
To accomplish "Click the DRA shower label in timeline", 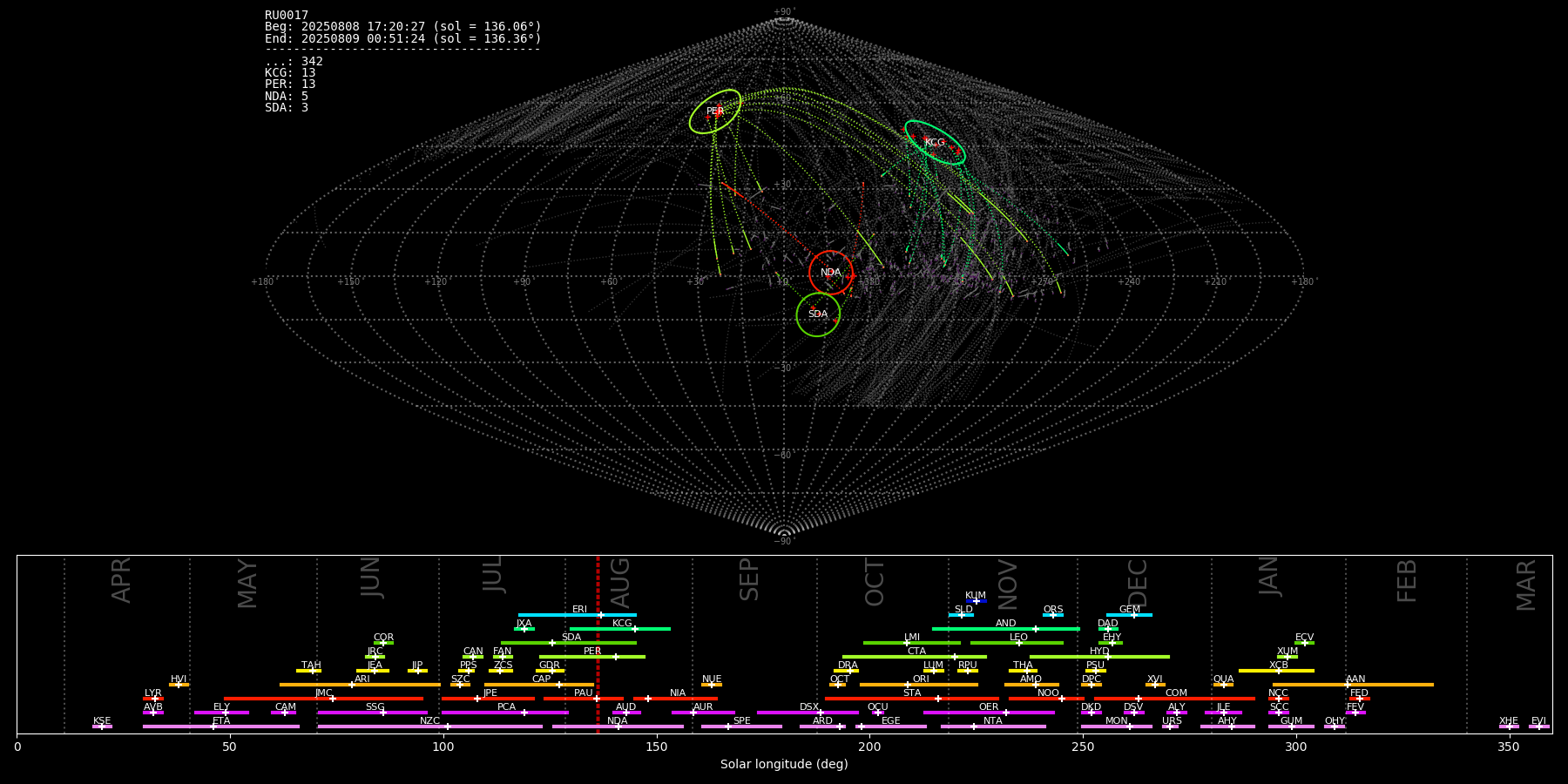I will tap(848, 666).
